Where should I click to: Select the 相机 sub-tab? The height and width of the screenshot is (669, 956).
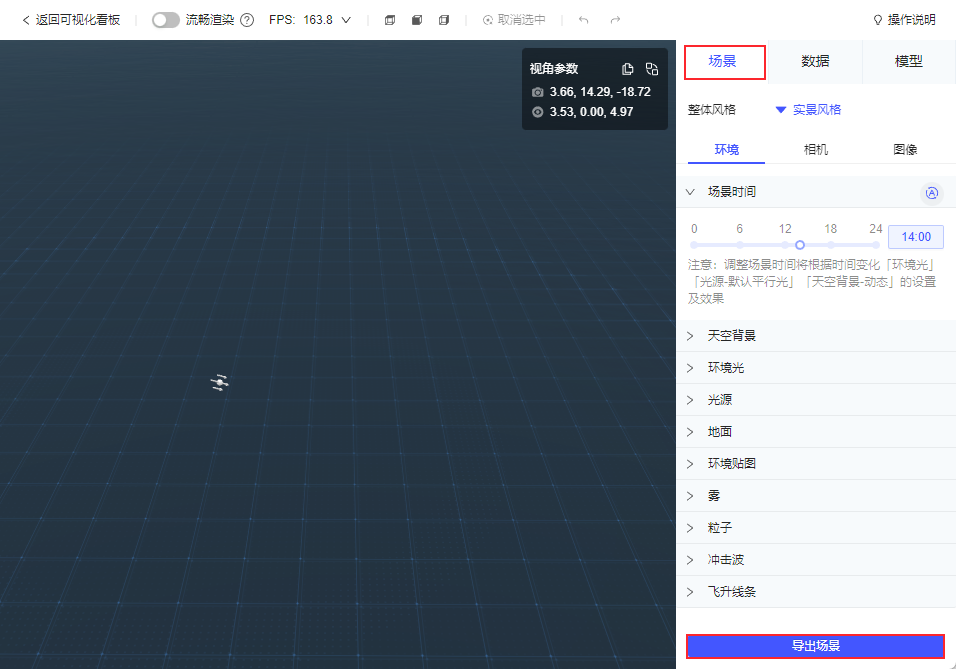(816, 149)
